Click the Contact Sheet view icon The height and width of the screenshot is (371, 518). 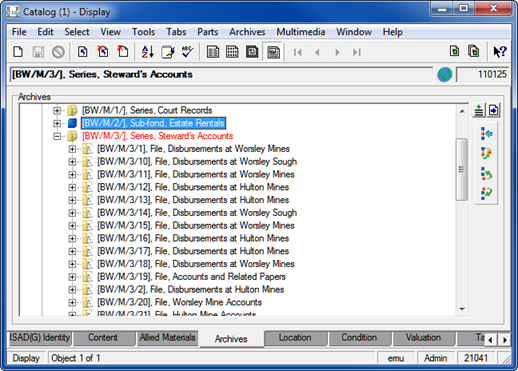tap(273, 52)
